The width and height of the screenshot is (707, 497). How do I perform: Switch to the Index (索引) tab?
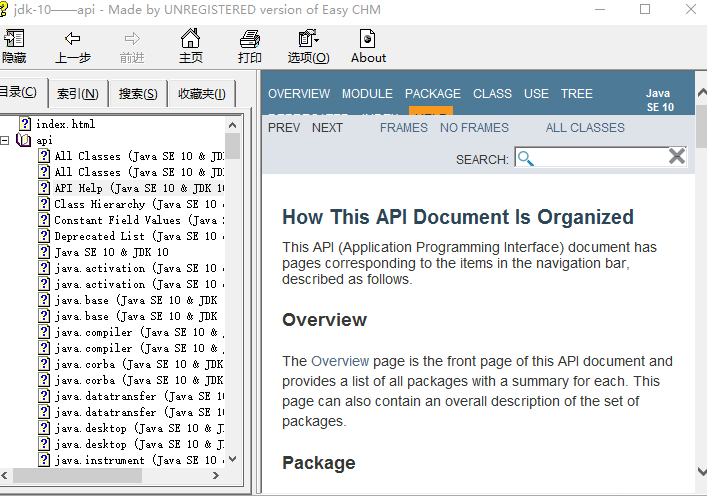pyautogui.click(x=77, y=94)
